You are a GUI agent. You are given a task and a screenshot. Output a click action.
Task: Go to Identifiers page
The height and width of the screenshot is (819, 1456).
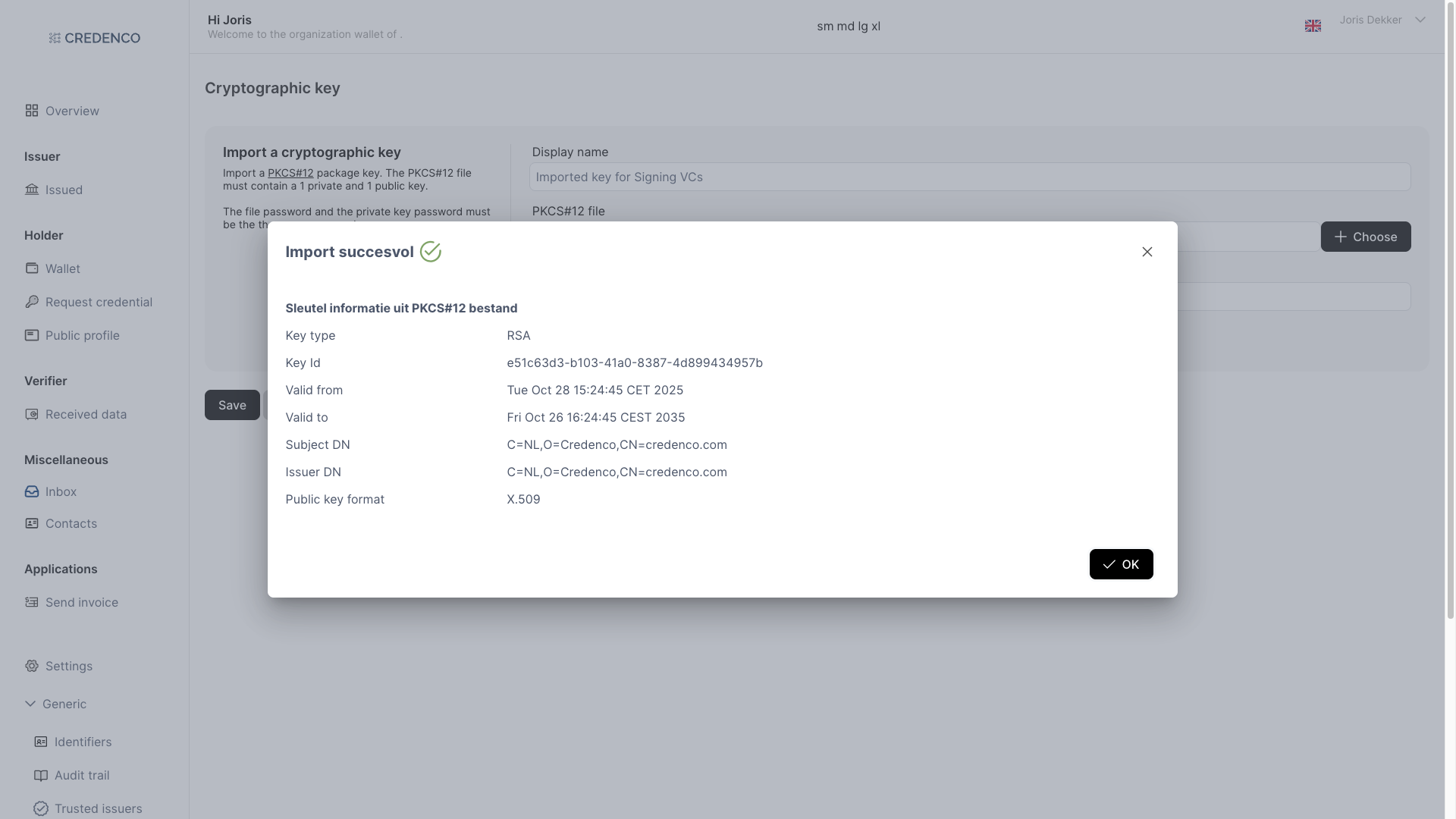click(x=83, y=742)
